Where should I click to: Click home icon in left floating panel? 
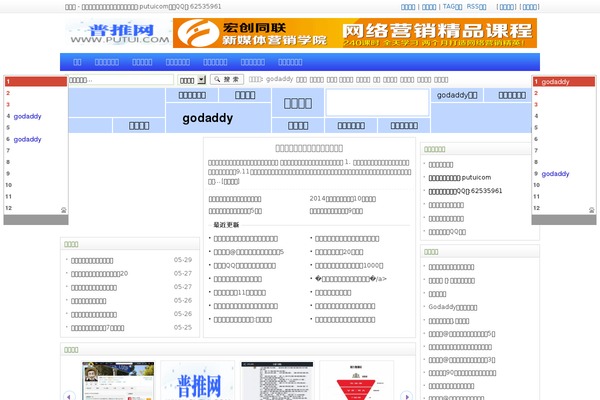pos(64,210)
